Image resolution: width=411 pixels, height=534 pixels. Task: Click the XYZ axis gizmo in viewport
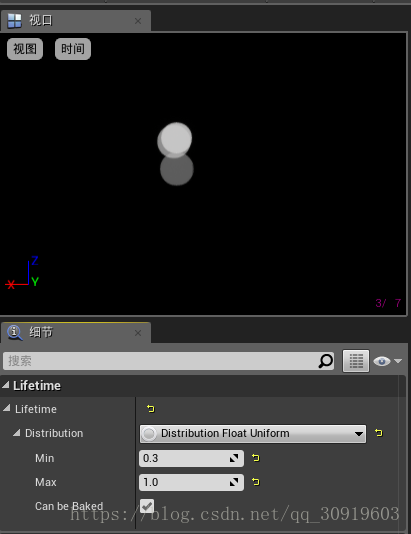click(x=22, y=273)
